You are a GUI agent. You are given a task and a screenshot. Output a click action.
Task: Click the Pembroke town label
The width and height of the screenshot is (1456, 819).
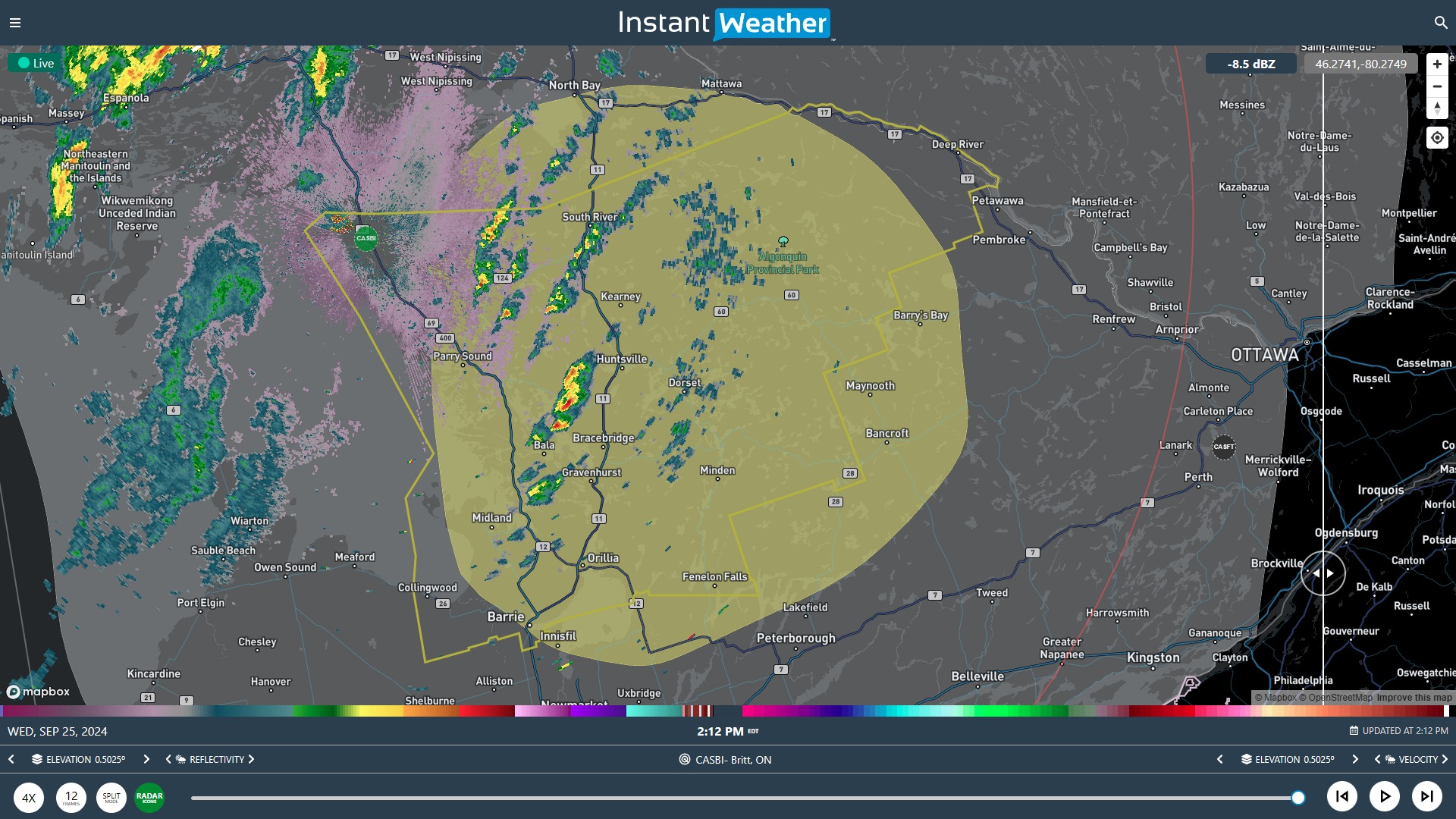click(999, 240)
